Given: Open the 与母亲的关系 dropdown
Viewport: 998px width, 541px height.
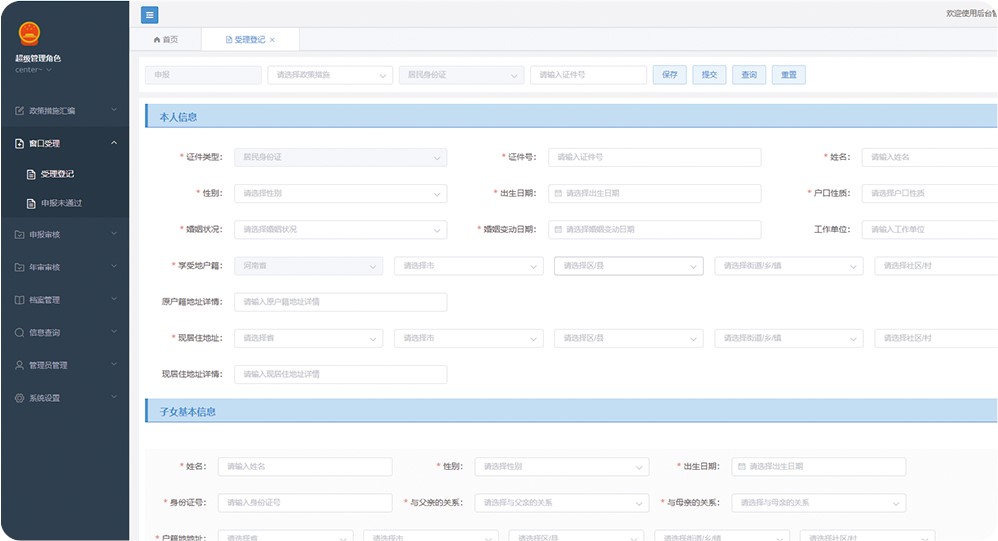Looking at the screenshot, I should tap(819, 503).
